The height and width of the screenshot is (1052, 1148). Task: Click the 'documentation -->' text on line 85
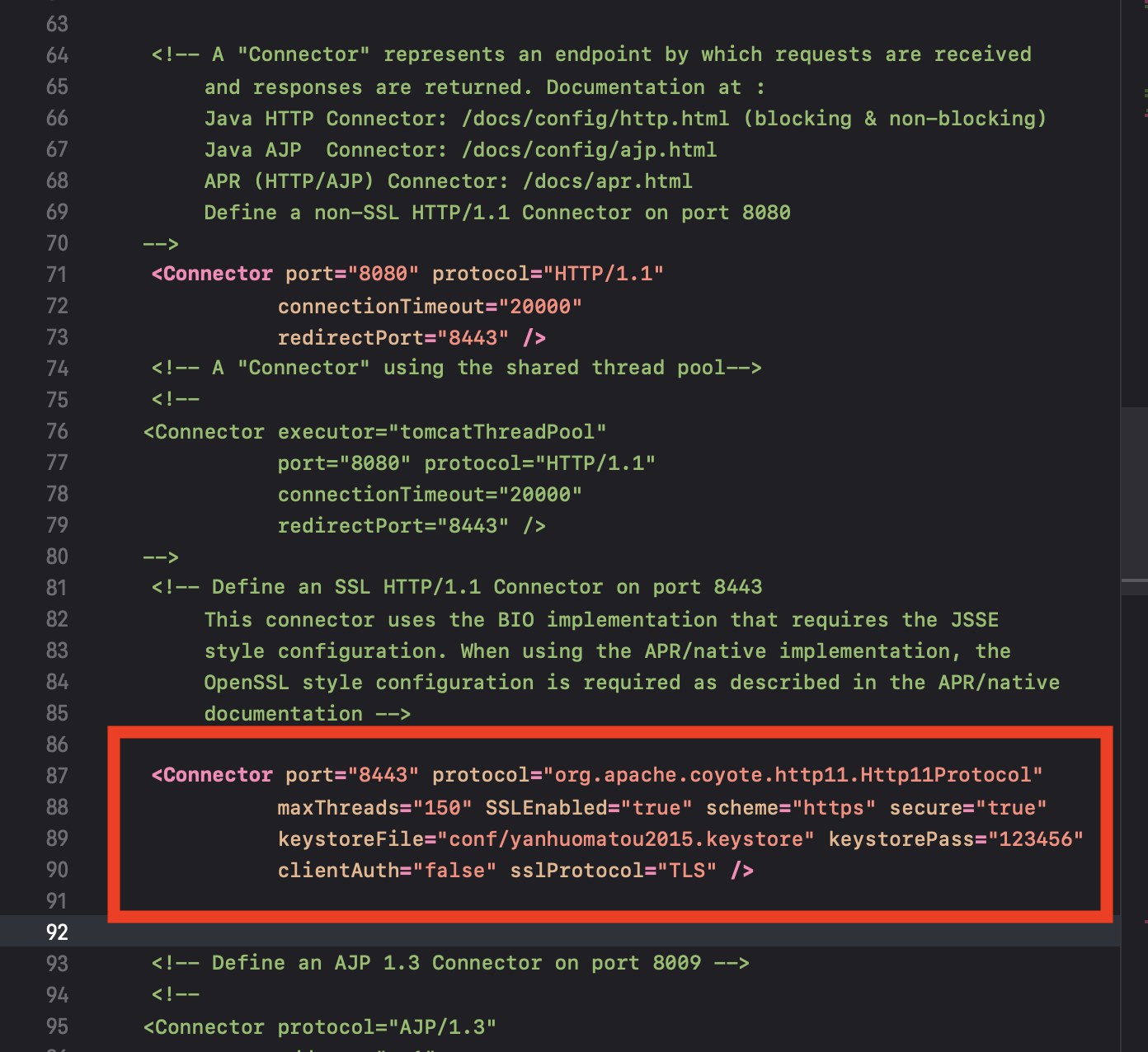308,714
